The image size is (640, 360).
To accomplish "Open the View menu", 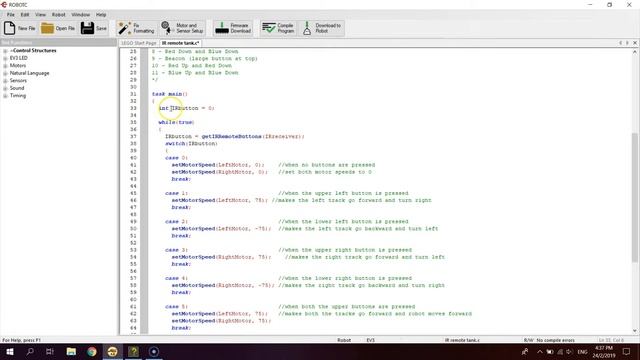I will pyautogui.click(x=40, y=15).
